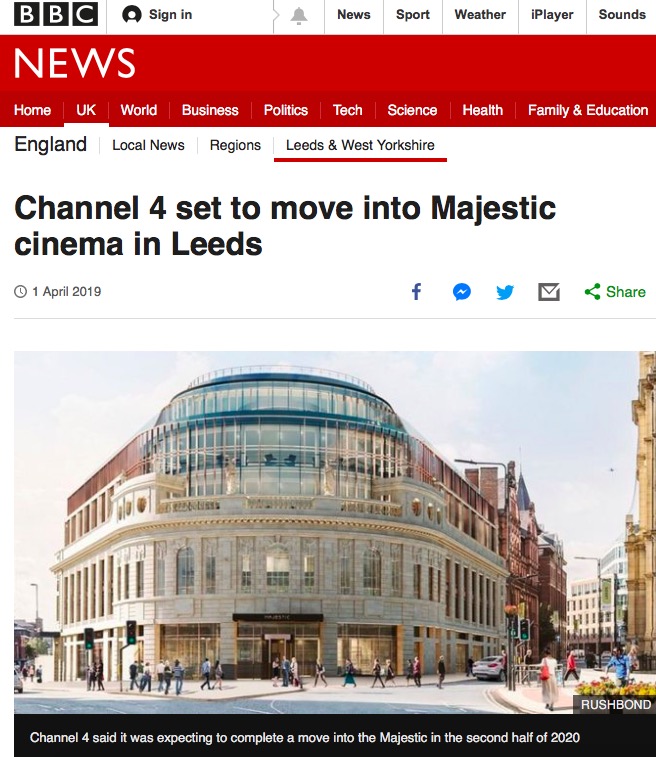Click the Majestic building article image
Screen dimensions: 656x757
[x=335, y=532]
